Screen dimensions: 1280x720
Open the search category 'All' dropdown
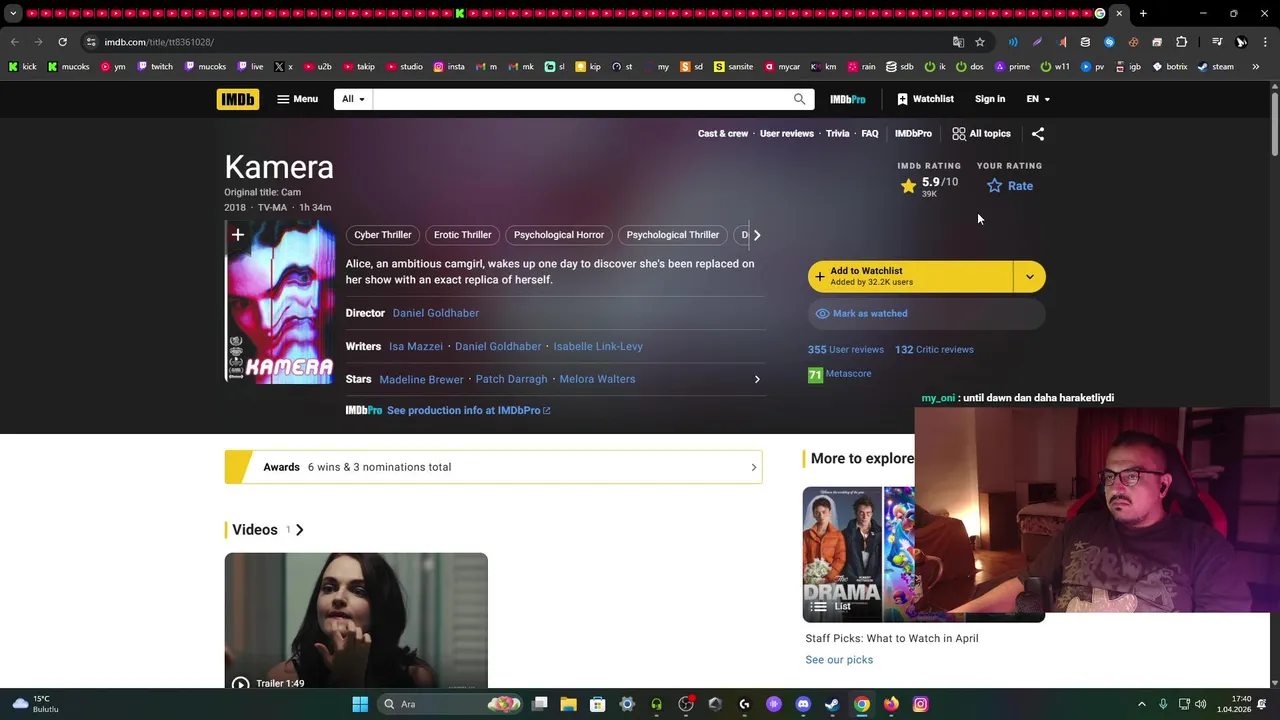coord(353,99)
